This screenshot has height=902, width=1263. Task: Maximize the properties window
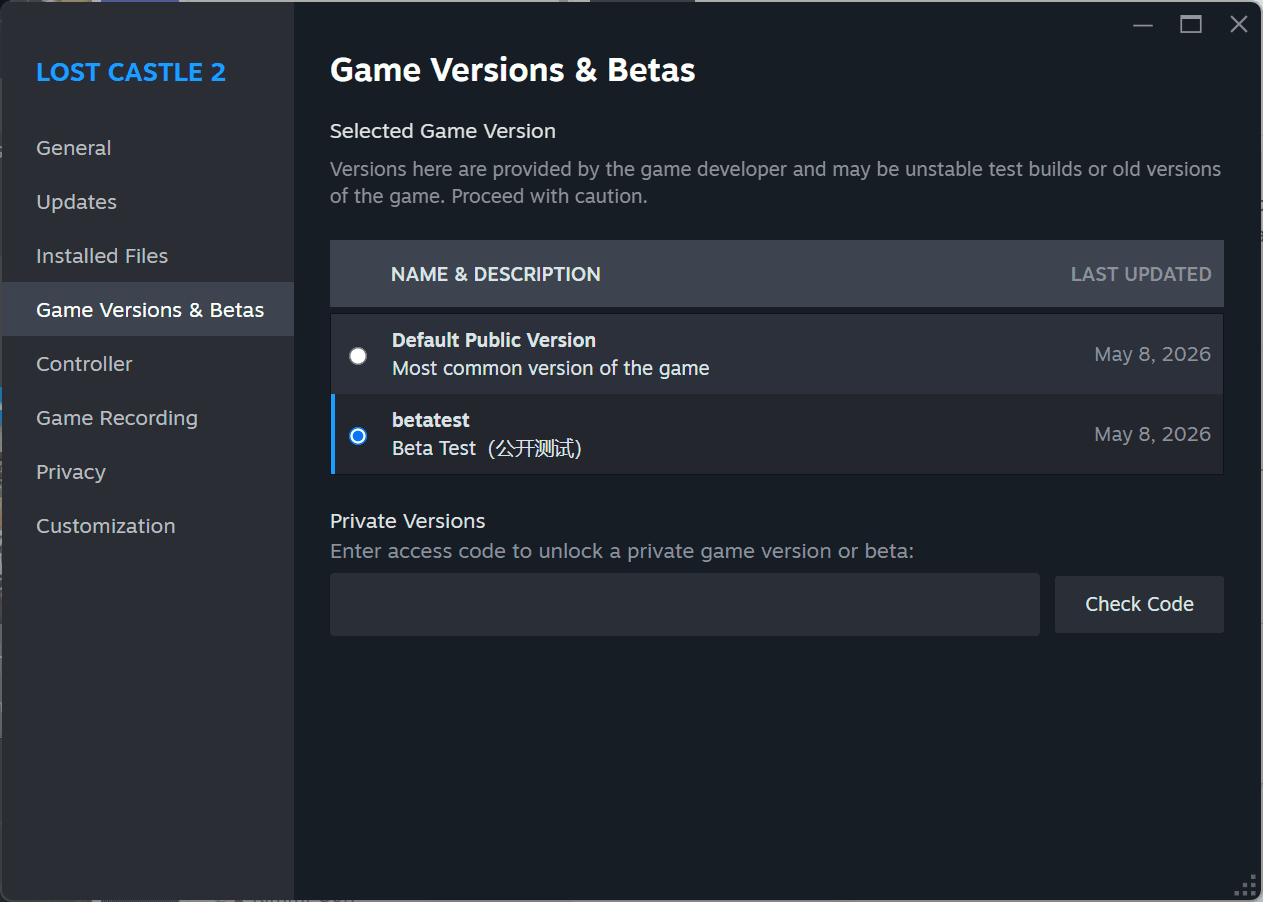(1191, 25)
